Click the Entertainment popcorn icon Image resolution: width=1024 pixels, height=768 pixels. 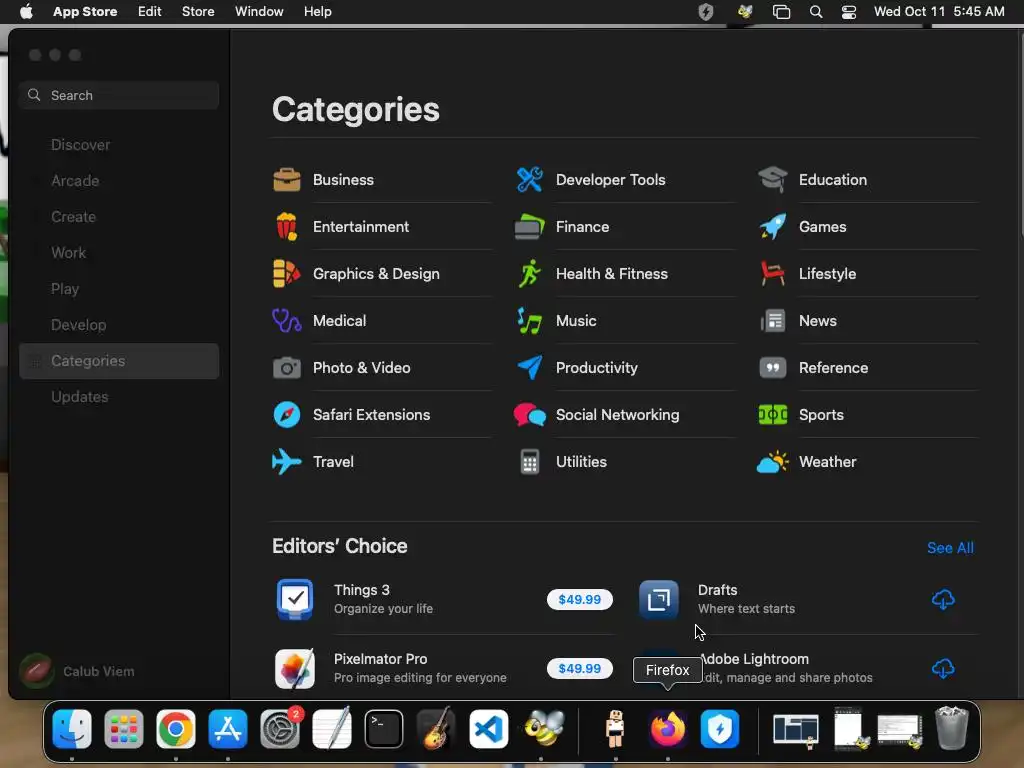pos(287,227)
